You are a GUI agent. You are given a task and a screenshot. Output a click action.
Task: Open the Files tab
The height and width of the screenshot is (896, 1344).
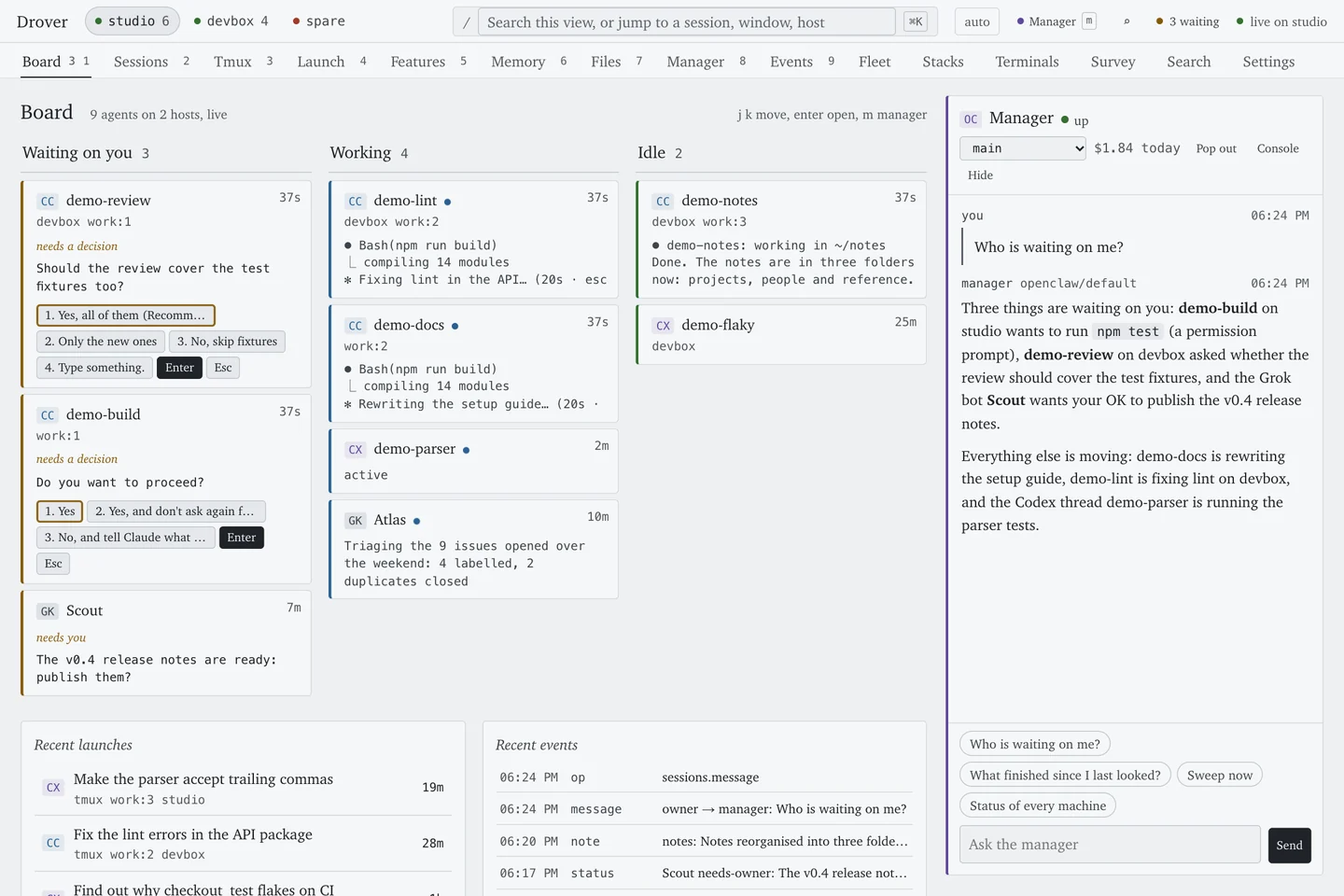616,62
